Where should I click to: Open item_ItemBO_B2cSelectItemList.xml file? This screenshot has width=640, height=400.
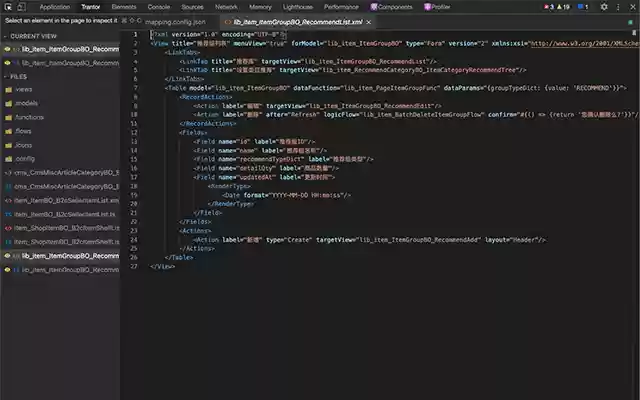[x=66, y=201]
